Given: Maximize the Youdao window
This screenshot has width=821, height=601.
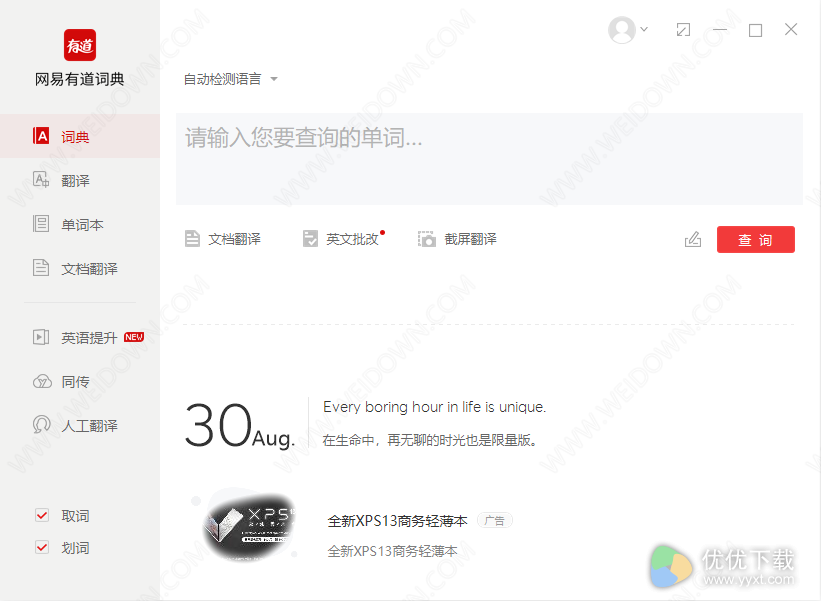Looking at the screenshot, I should [755, 30].
